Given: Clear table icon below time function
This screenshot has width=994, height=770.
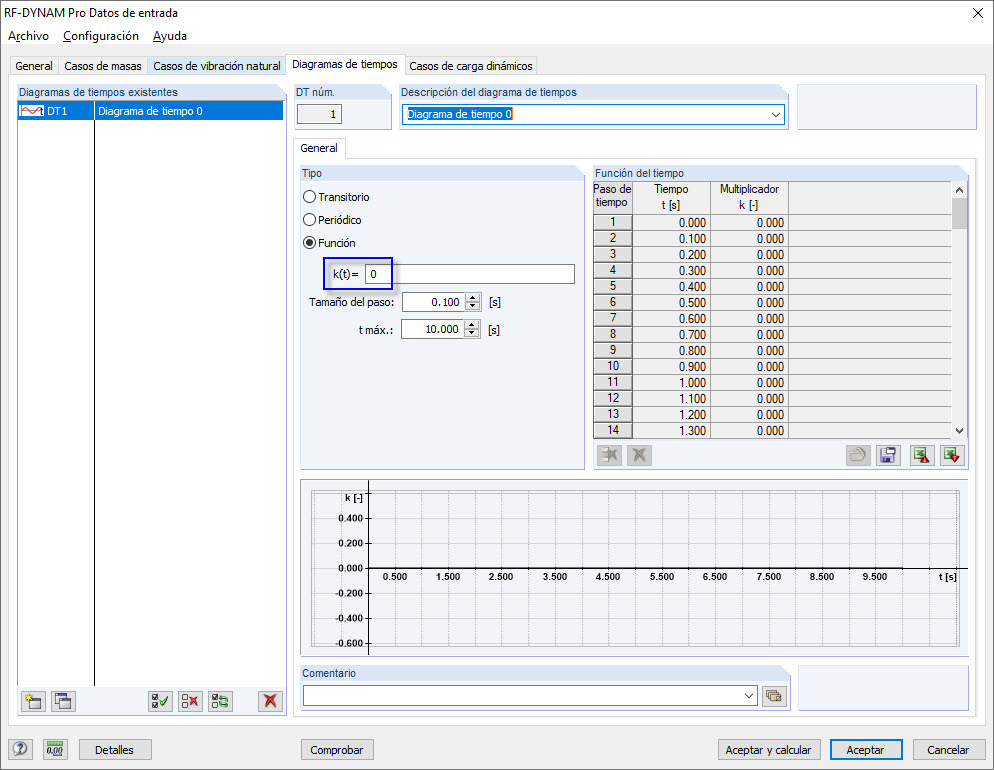Looking at the screenshot, I should (x=639, y=455).
